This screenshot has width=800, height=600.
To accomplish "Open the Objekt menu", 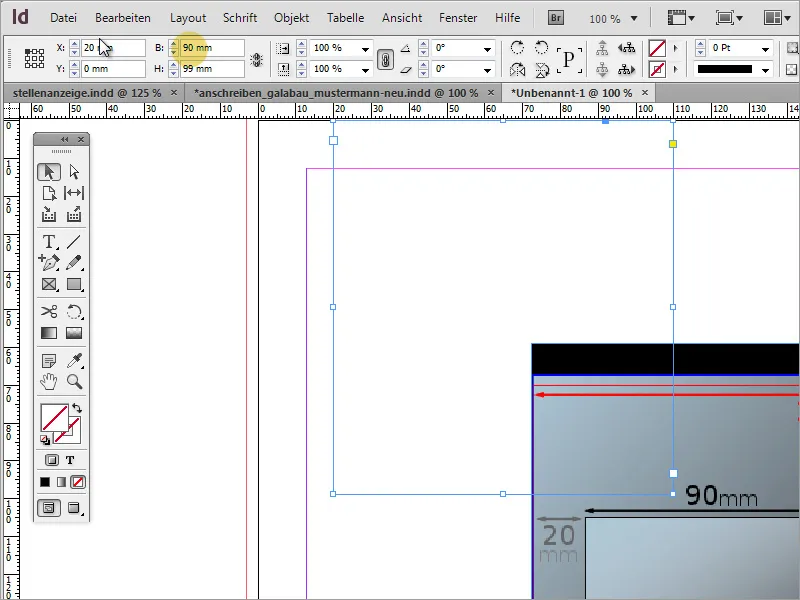I will [x=291, y=18].
